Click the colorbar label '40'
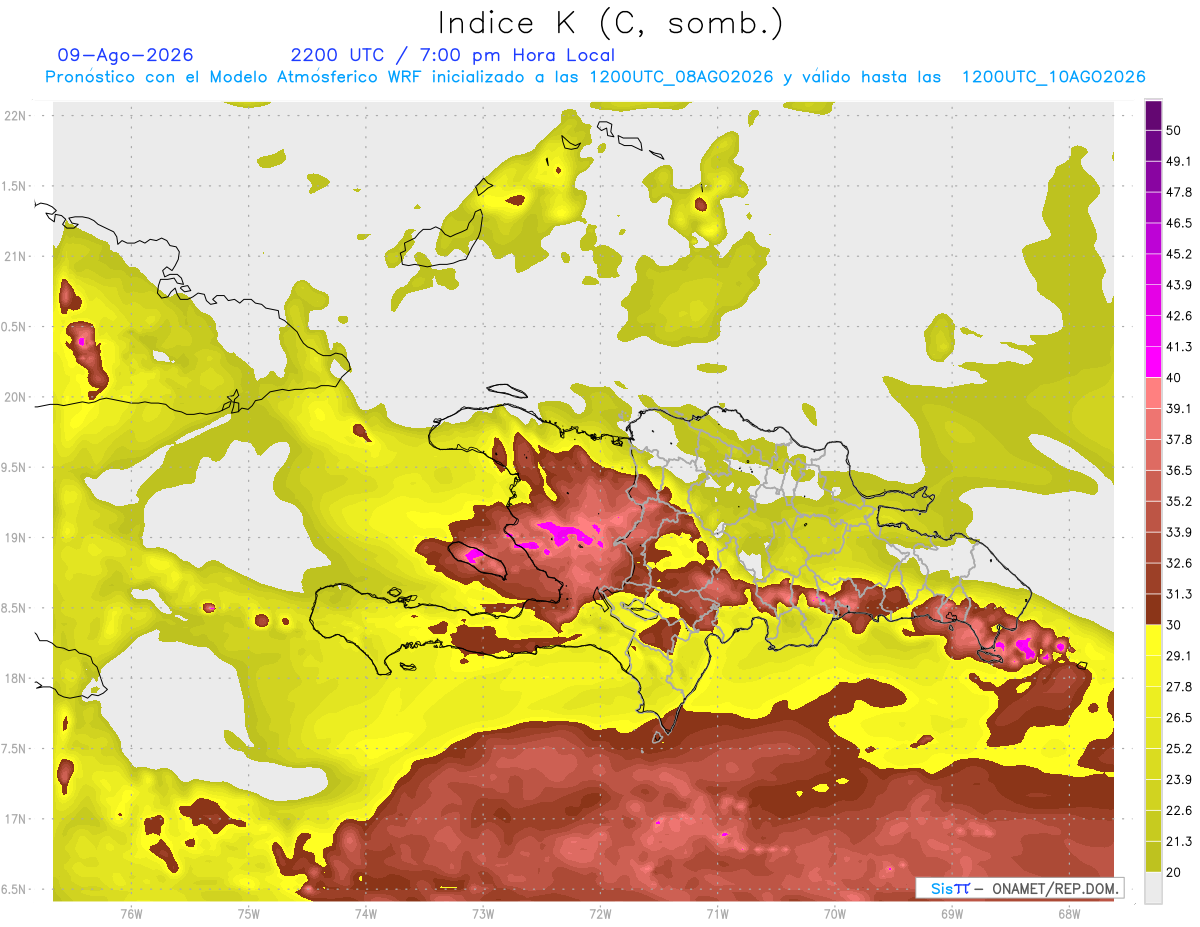 [x=1174, y=378]
